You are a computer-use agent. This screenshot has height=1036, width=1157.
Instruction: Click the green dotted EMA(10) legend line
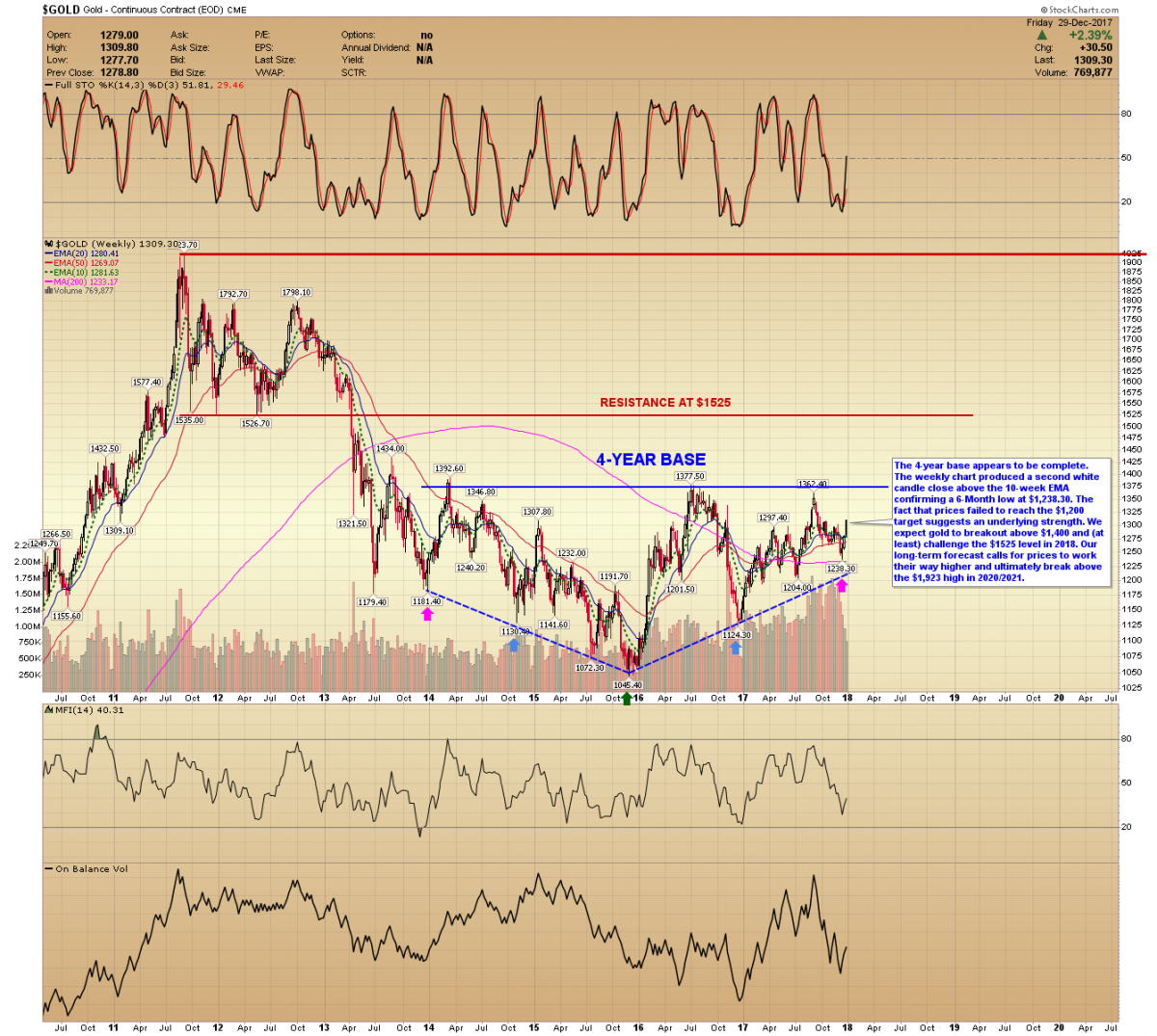49,273
